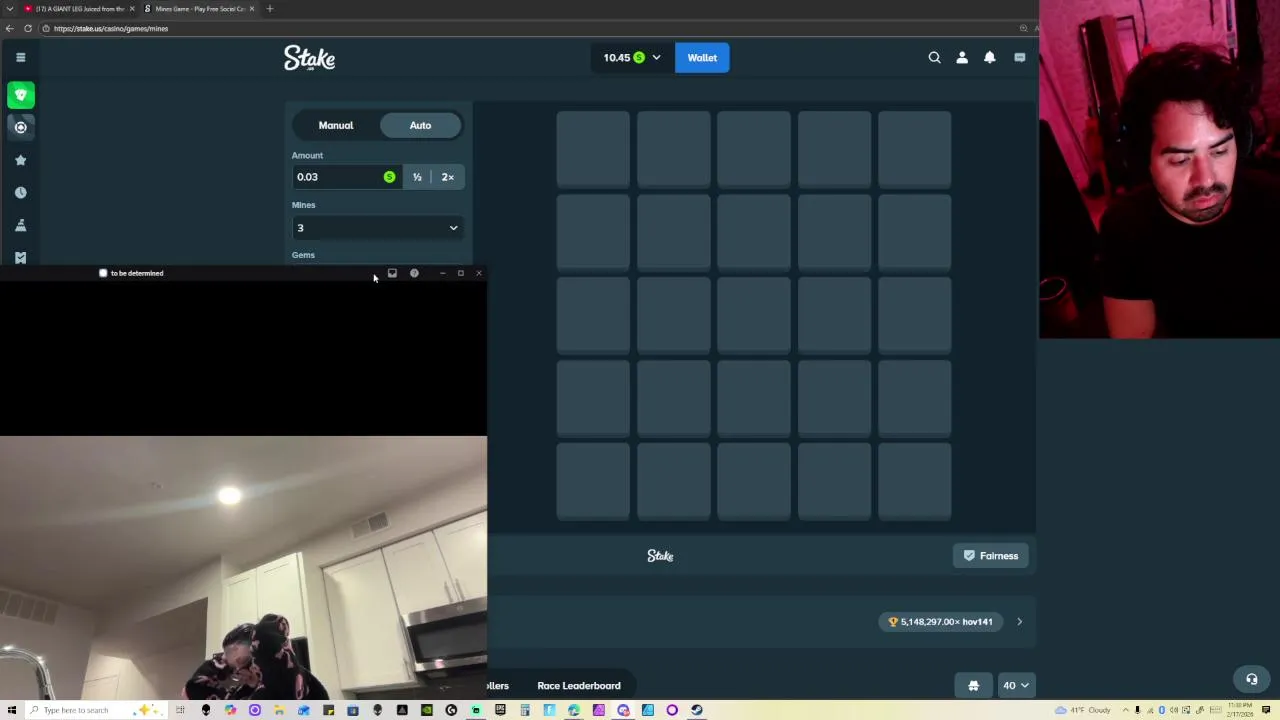Show hidden system tray icons
The height and width of the screenshot is (720, 1280).
pos(1124,710)
